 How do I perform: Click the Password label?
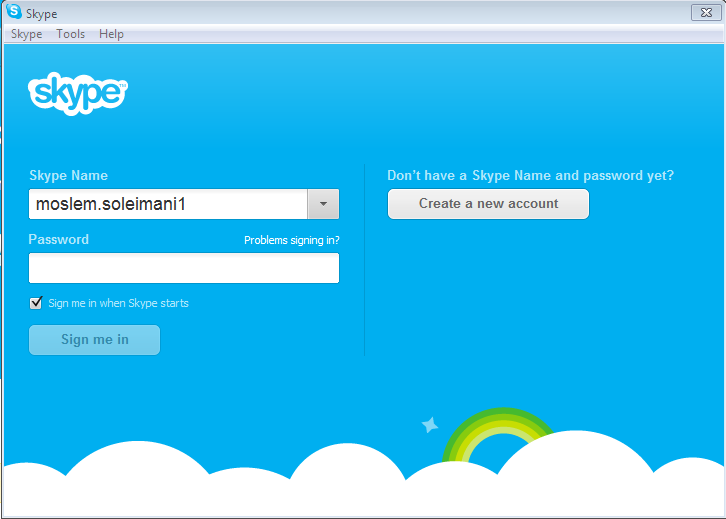(59, 239)
